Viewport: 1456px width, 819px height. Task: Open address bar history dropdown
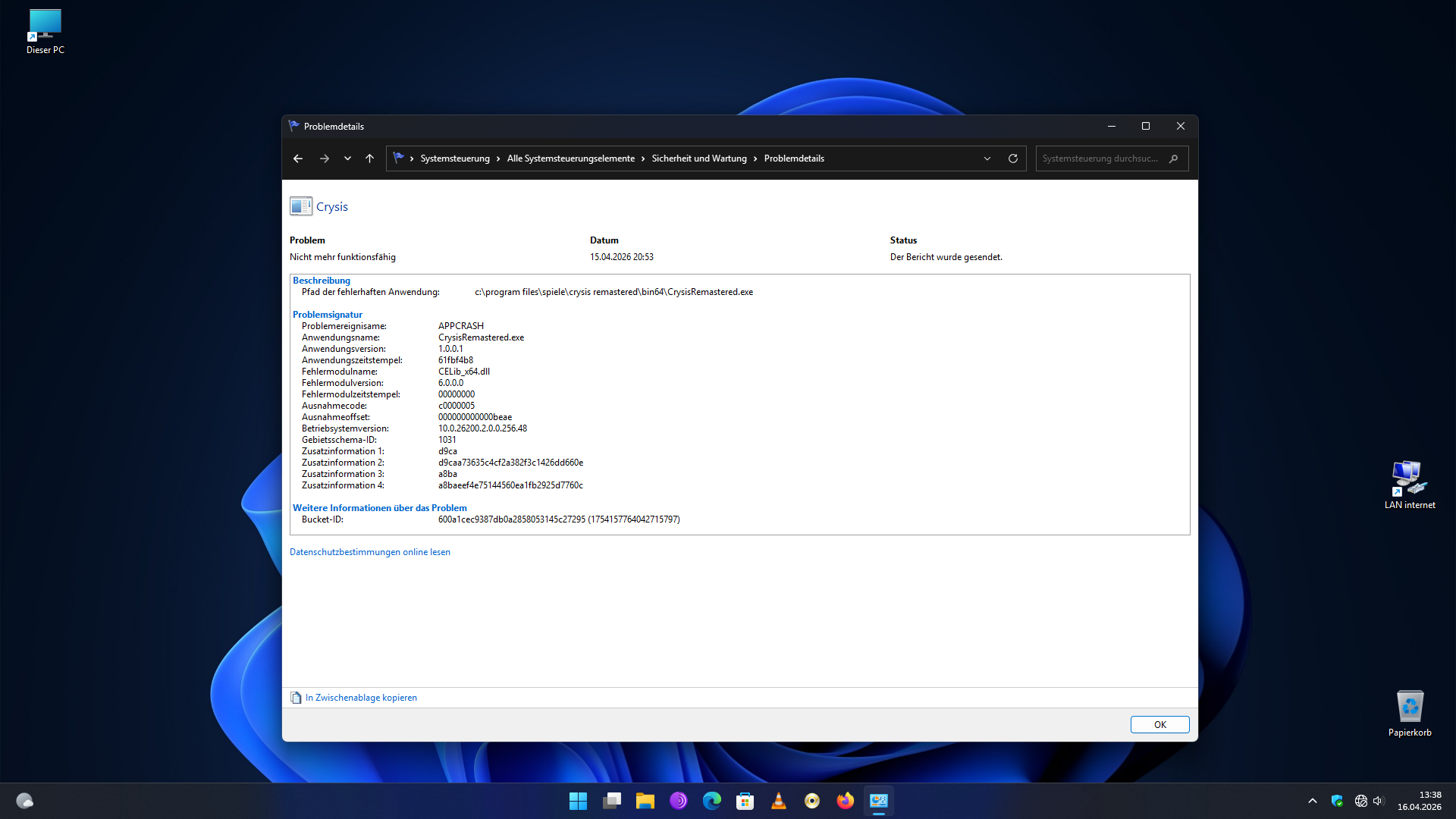tap(987, 158)
